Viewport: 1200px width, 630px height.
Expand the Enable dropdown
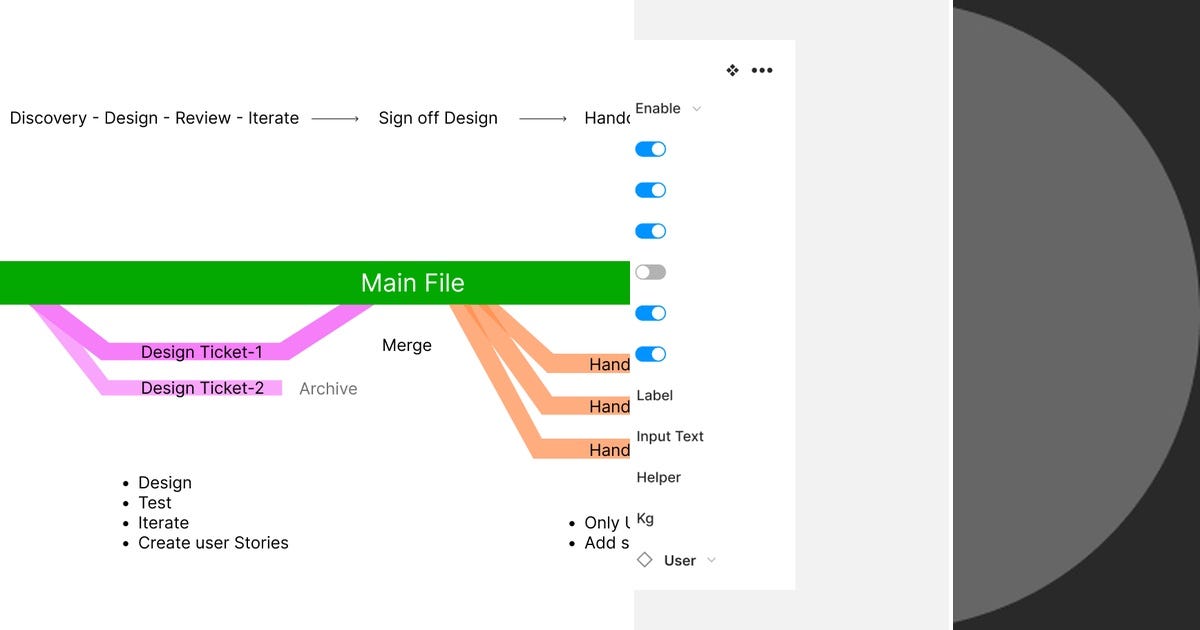pos(696,108)
